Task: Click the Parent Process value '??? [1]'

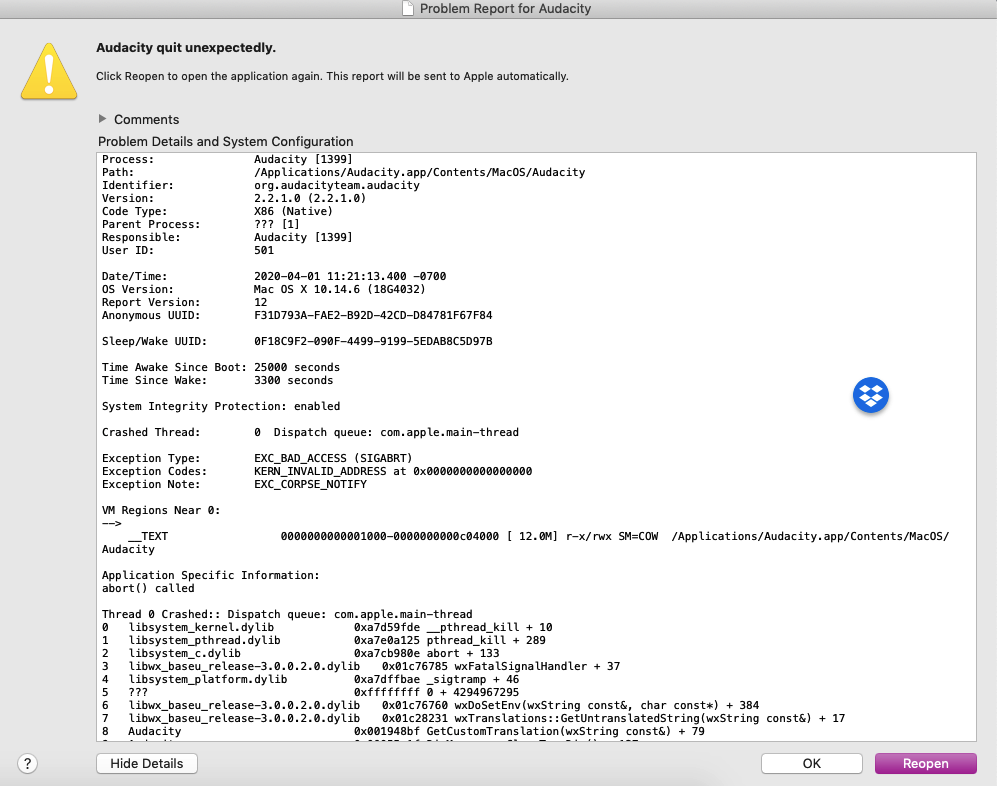Action: coord(277,224)
